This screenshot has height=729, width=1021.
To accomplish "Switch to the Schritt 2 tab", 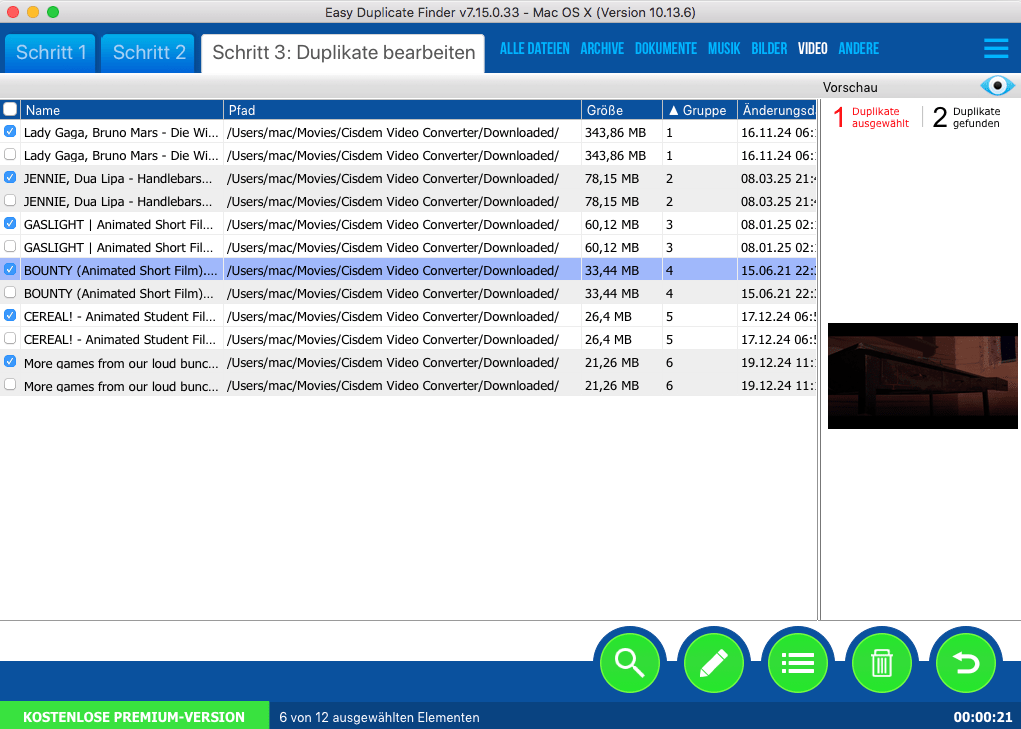I will [x=147, y=54].
